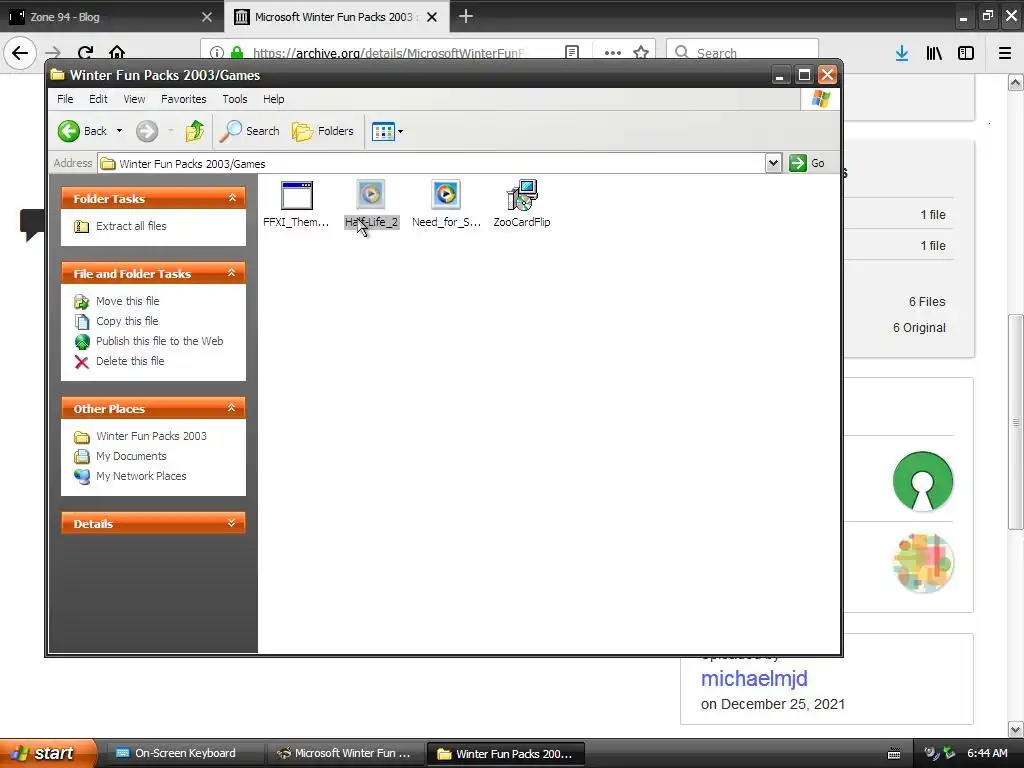Screen dimensions: 1024x768
Task: Open the browser hamburger menu
Action: 1005,53
